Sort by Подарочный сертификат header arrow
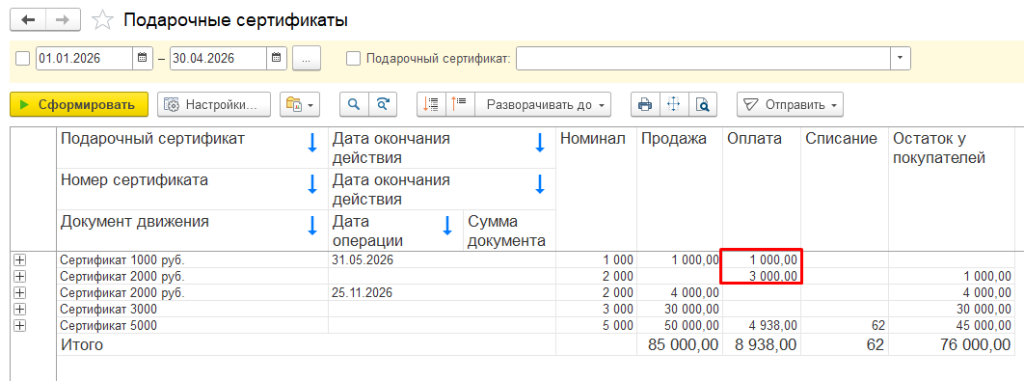 pos(312,142)
